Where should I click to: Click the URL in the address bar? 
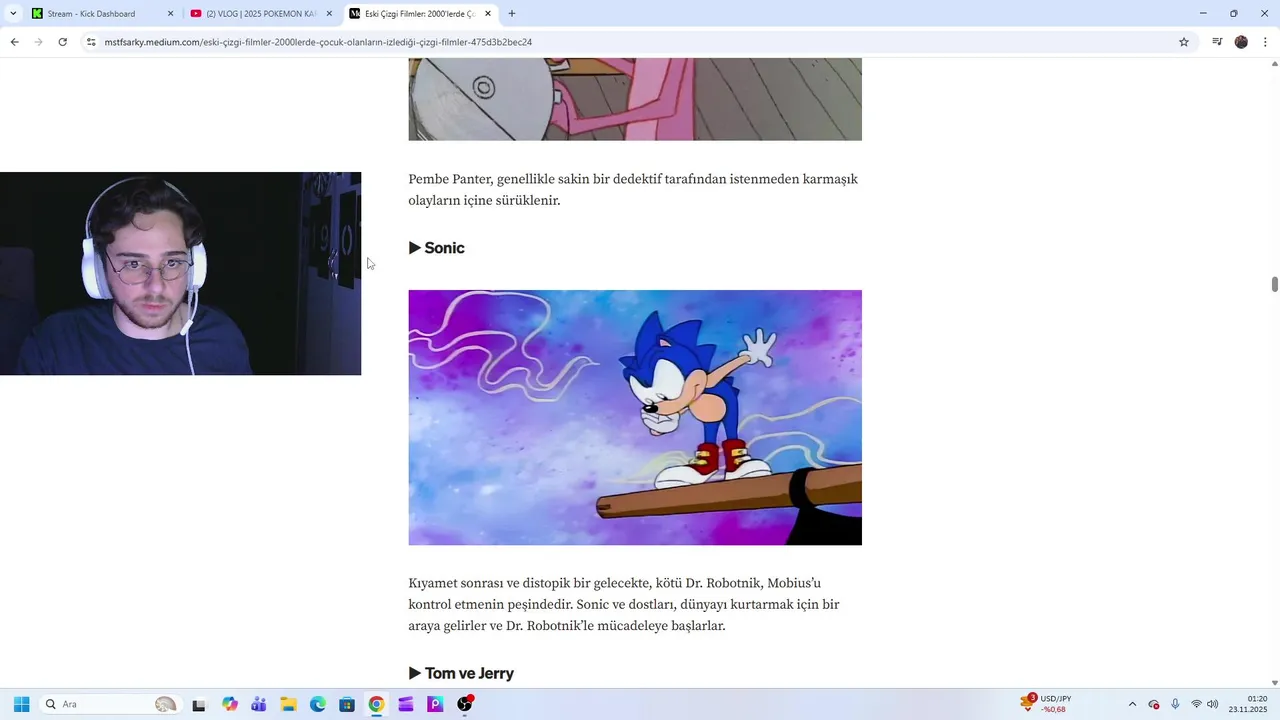pyautogui.click(x=318, y=42)
